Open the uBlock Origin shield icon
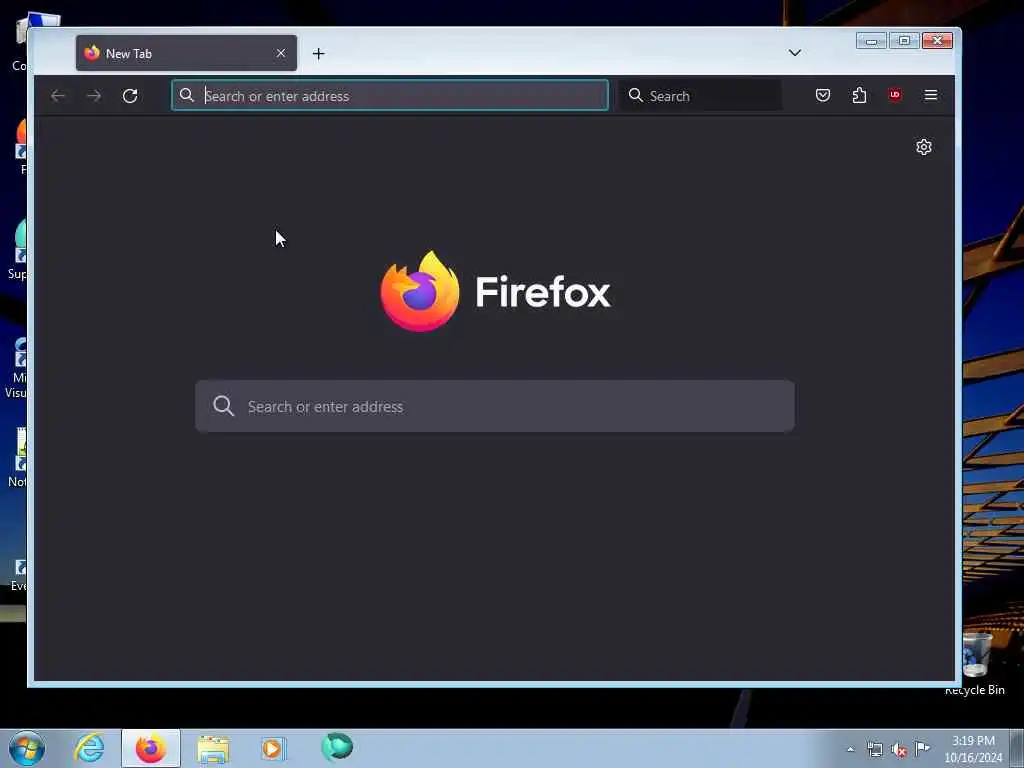The height and width of the screenshot is (768, 1024). 895,95
